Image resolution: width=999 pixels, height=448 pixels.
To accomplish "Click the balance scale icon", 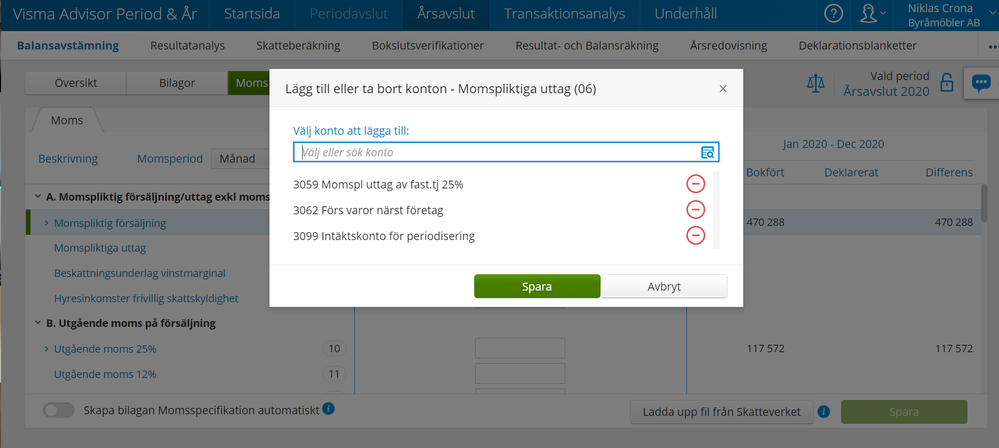I will pyautogui.click(x=816, y=84).
